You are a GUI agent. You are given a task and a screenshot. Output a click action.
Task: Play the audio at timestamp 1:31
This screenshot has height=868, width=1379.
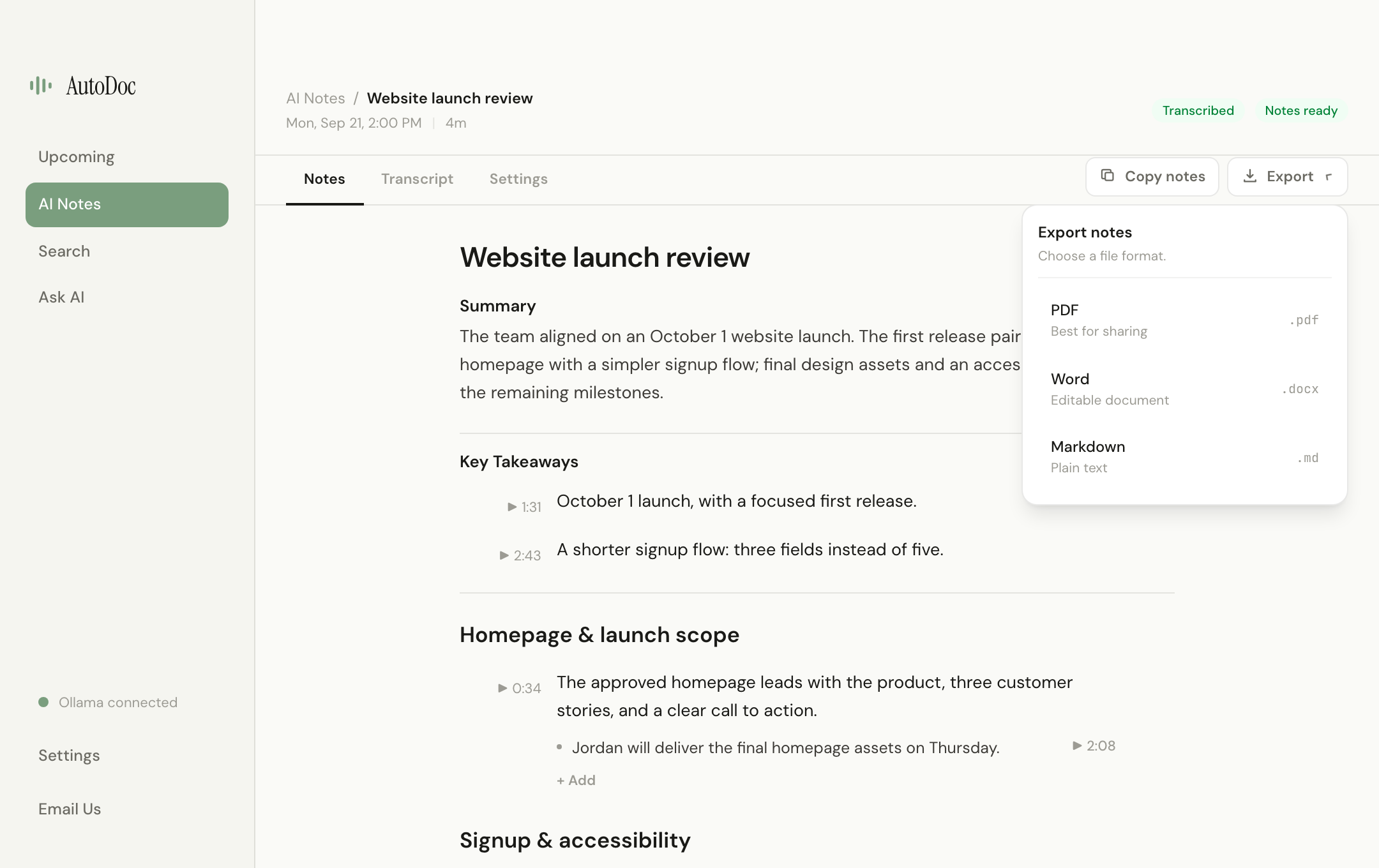pyautogui.click(x=524, y=507)
